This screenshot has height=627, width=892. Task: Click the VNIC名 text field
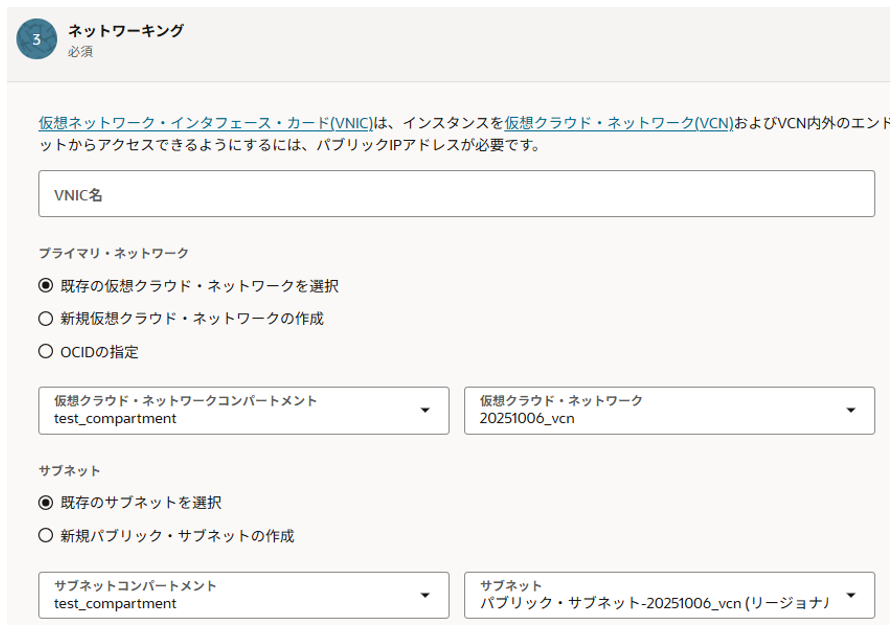(456, 194)
